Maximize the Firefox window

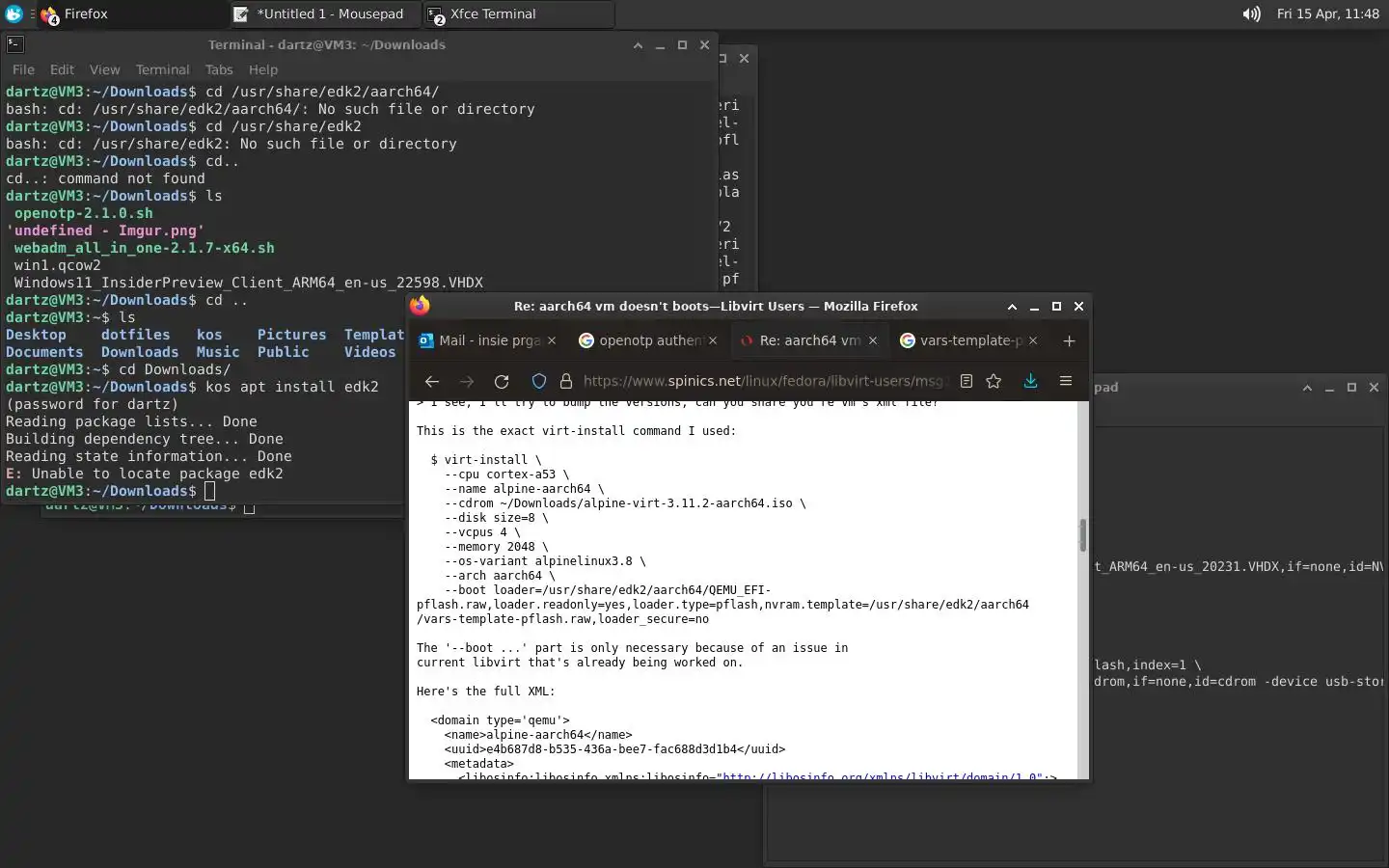click(x=1056, y=307)
